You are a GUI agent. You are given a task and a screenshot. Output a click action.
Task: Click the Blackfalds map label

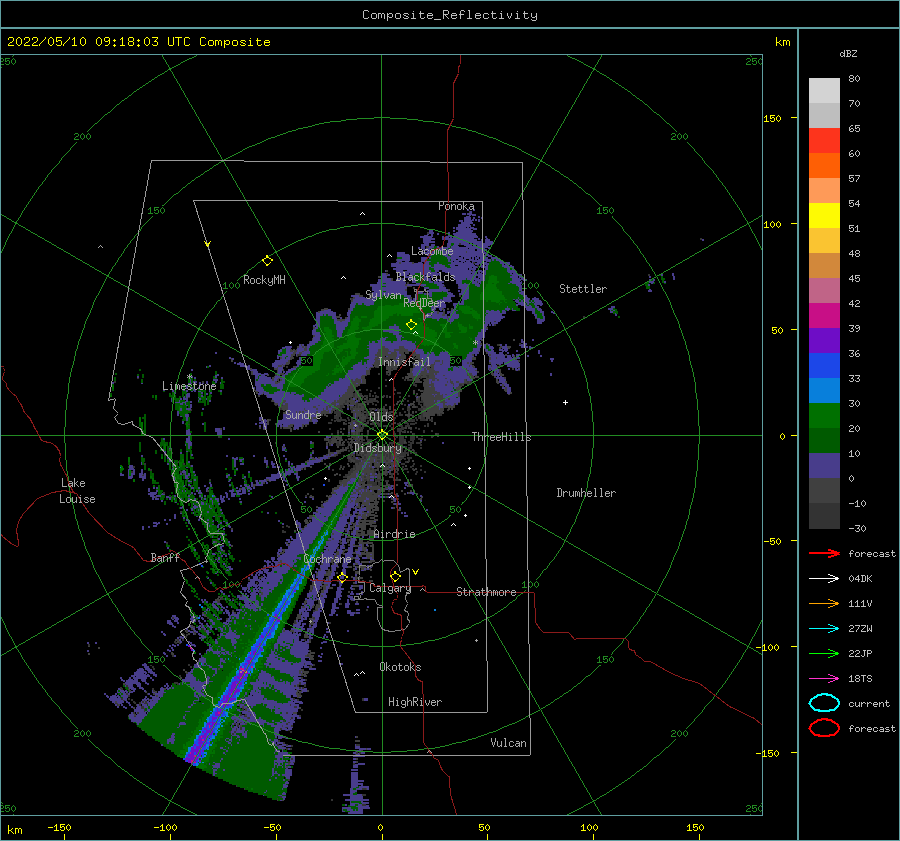pos(425,277)
